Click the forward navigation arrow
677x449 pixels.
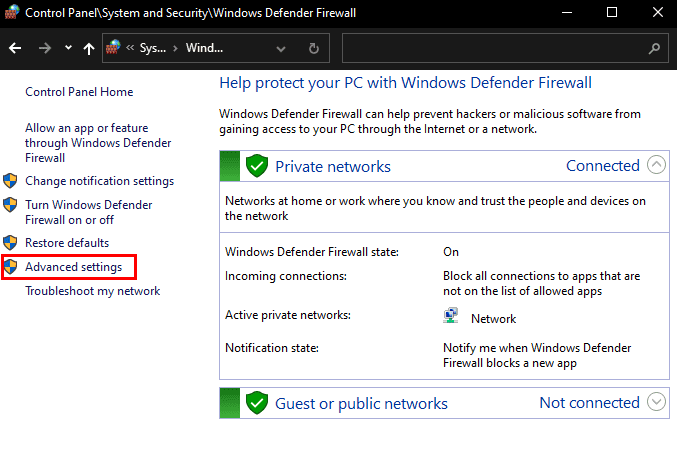44,48
